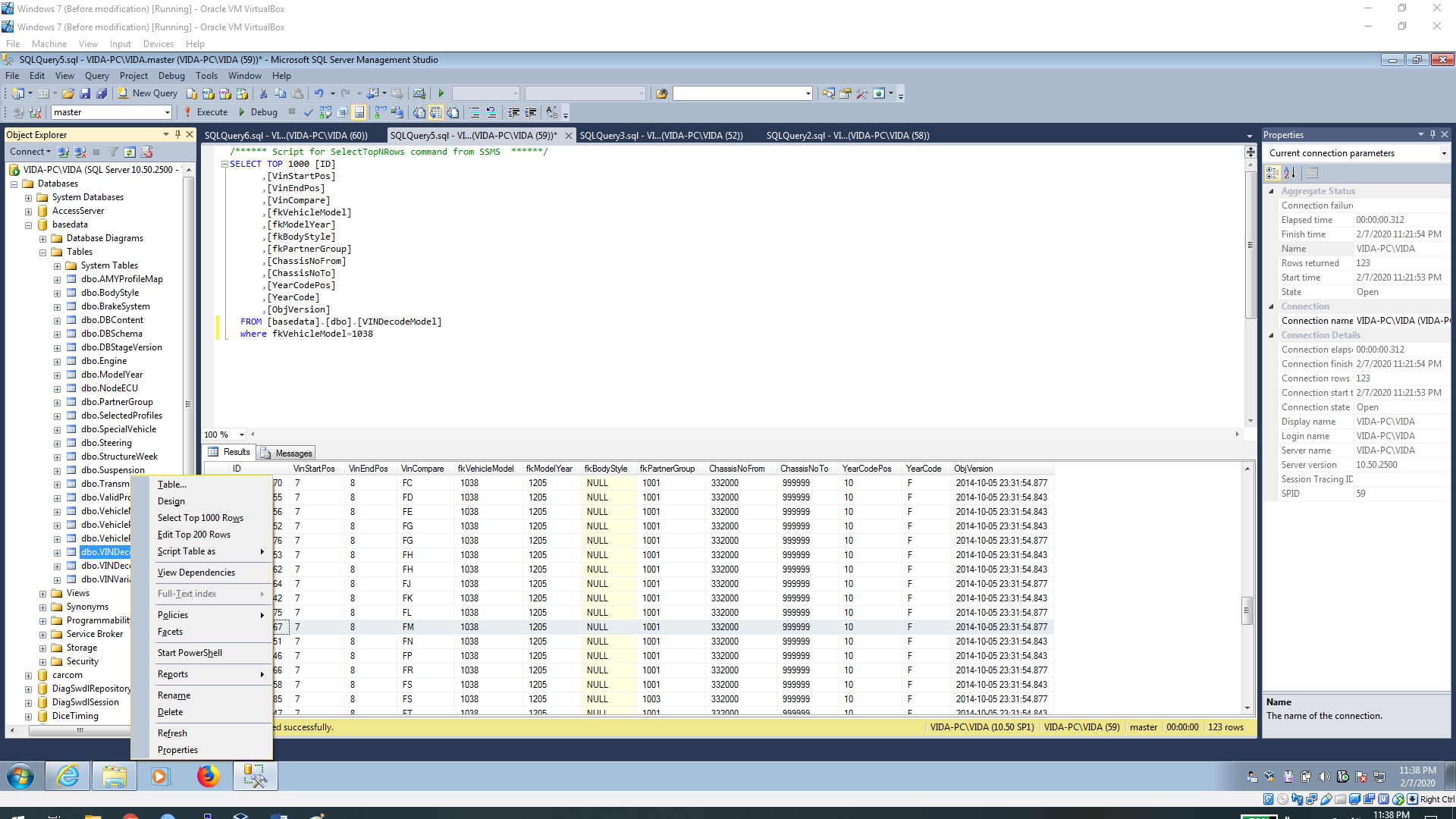Toggle Alphabetical sort in Properties panel
The width and height of the screenshot is (1456, 819).
(1290, 173)
